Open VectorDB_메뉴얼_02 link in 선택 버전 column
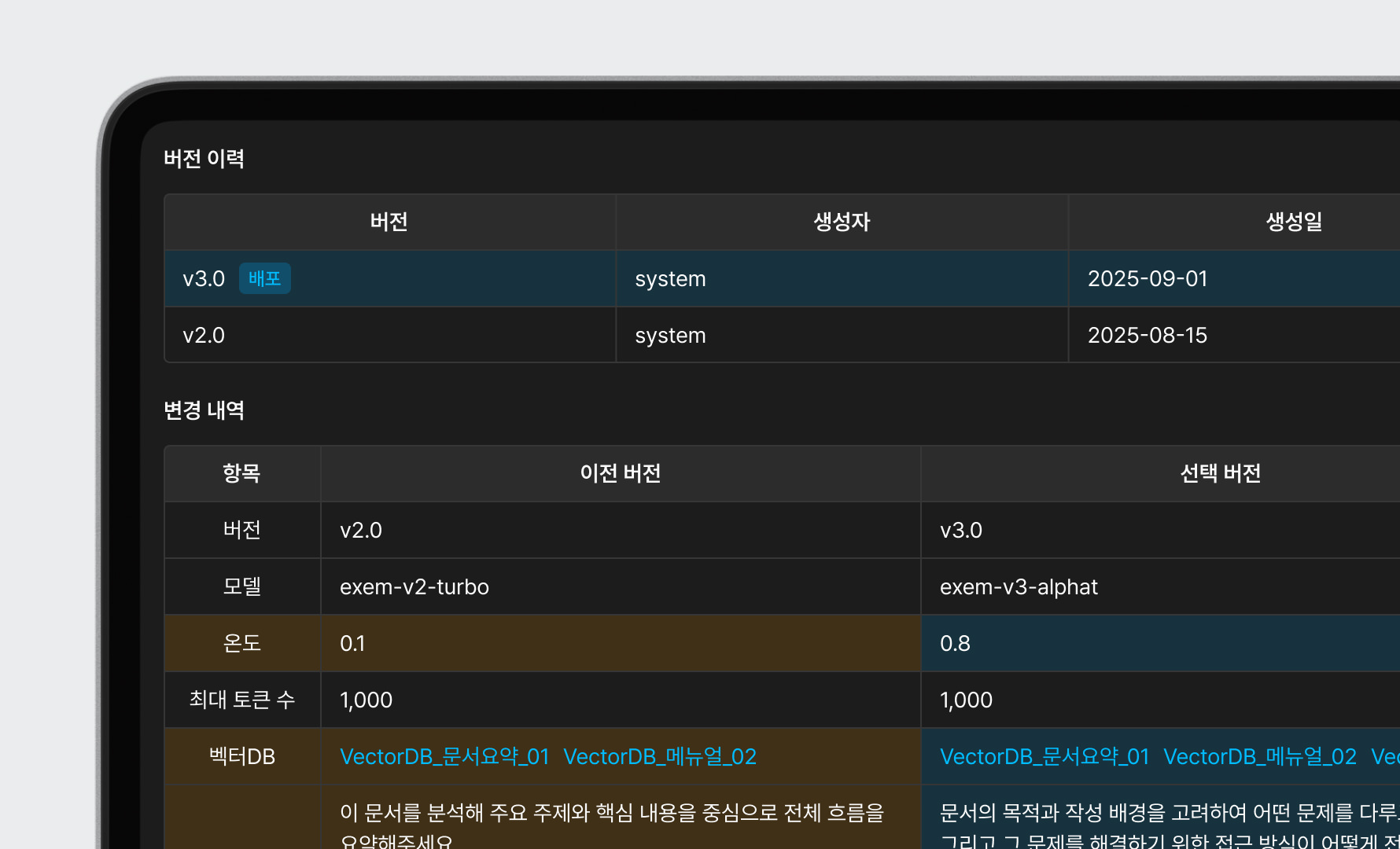The height and width of the screenshot is (849, 1400). tap(1259, 757)
